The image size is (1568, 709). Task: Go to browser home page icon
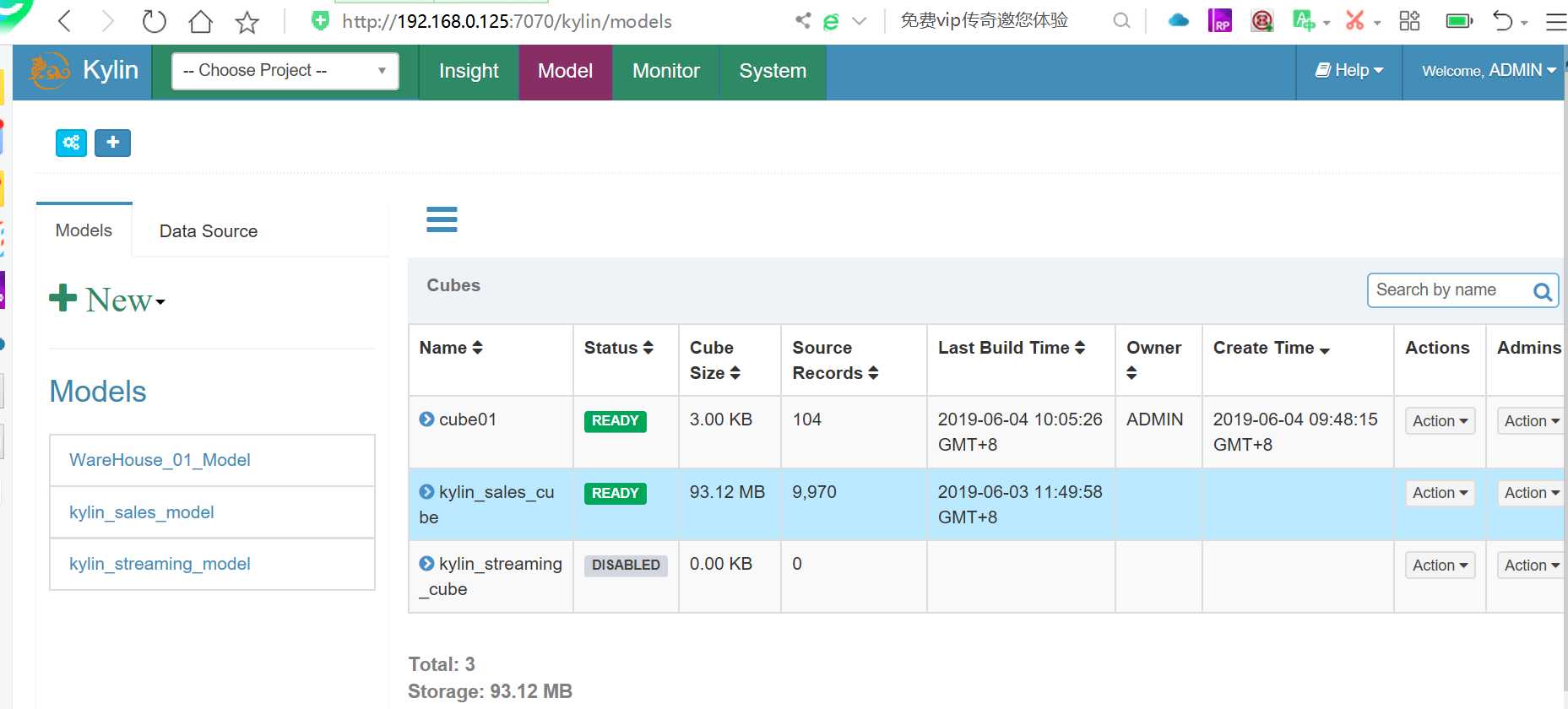tap(200, 20)
